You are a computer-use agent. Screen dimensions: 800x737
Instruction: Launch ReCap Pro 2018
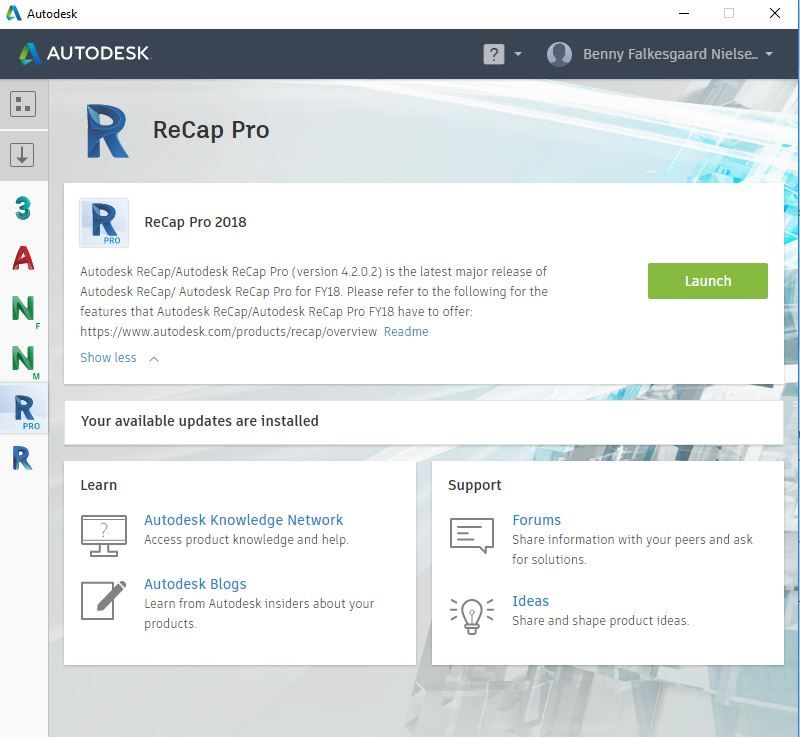coord(708,281)
